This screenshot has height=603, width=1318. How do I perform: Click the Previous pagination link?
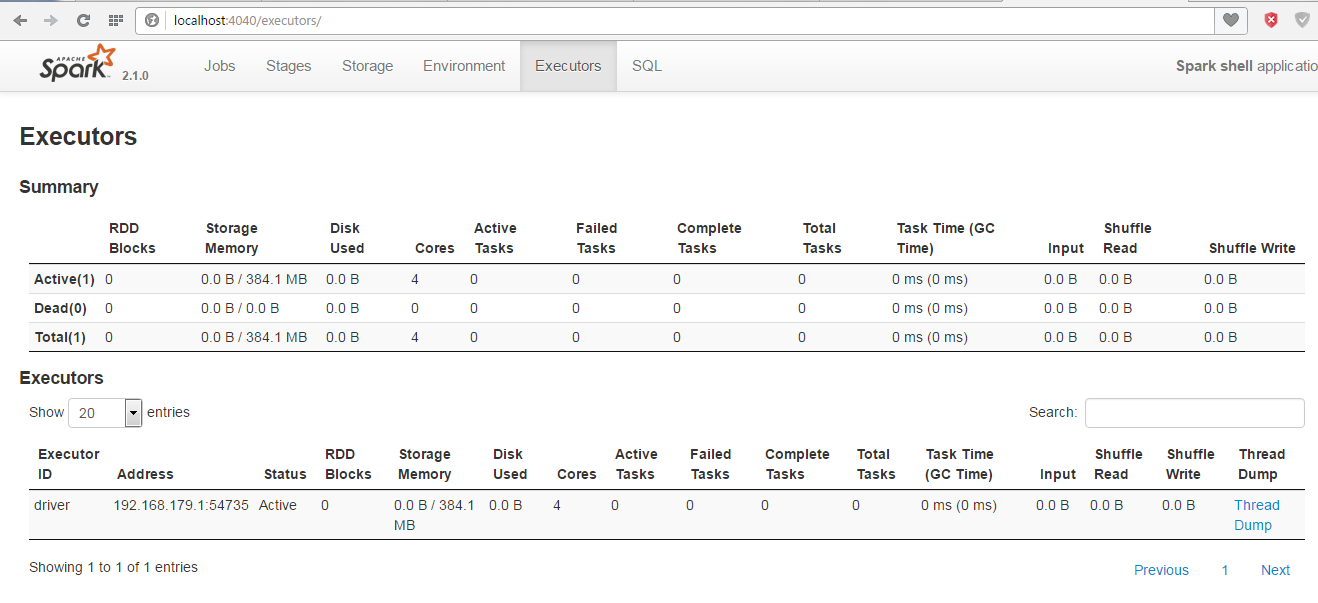point(1161,570)
